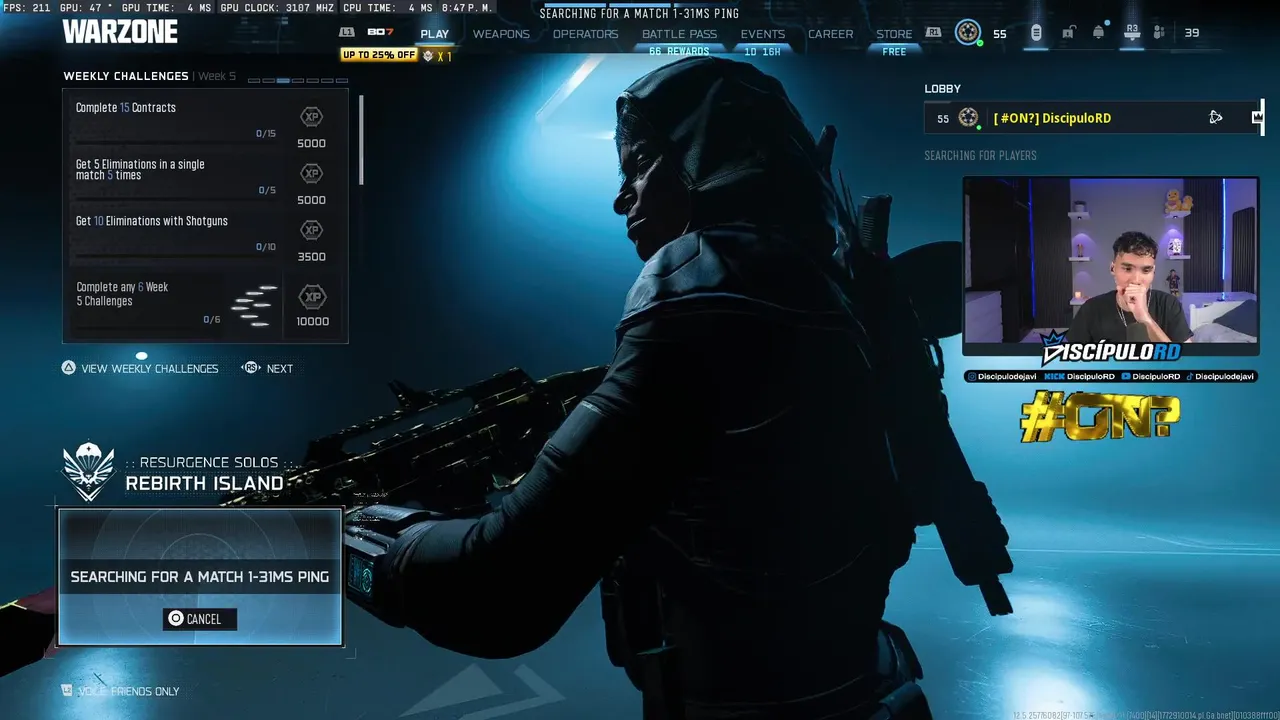Screen dimensions: 1280x720
Task: Select the BO7 game logo icon
Action: pos(380,33)
